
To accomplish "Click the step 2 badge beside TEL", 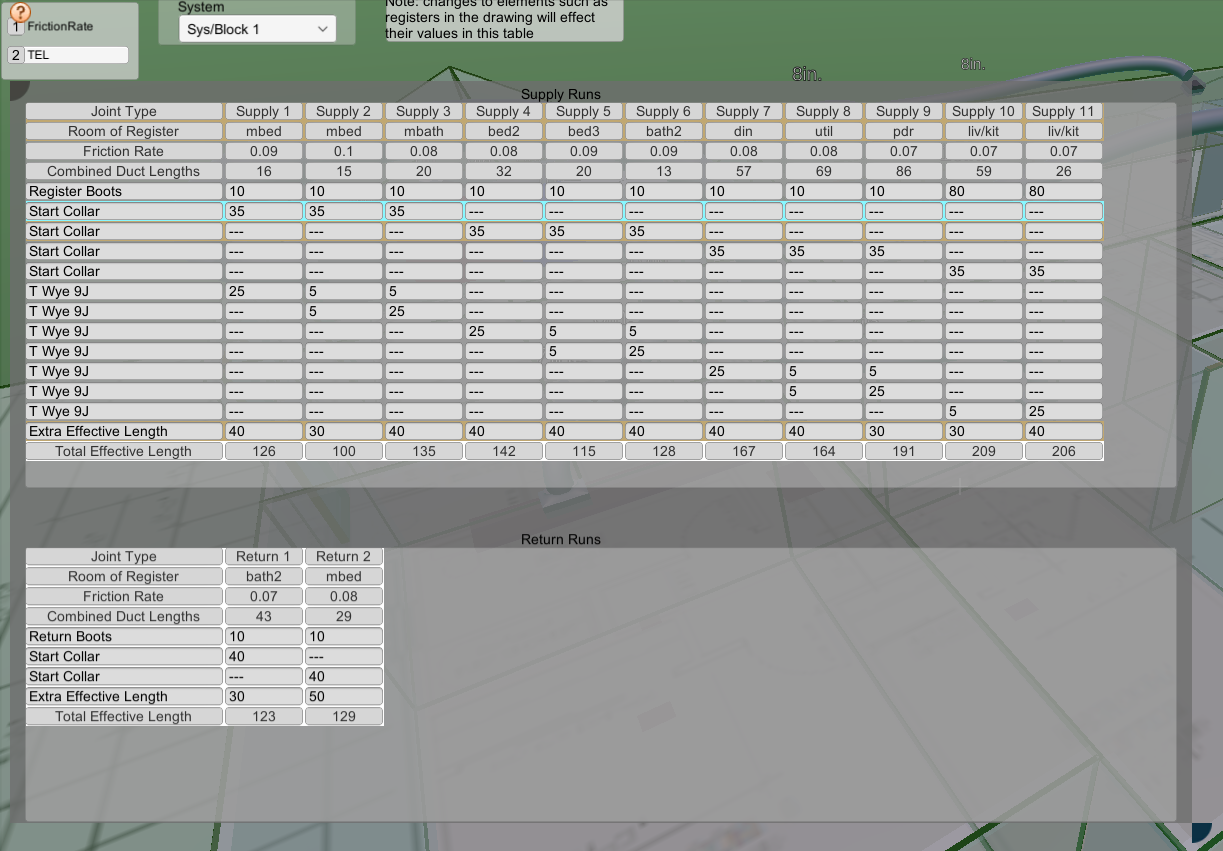I will (x=14, y=55).
